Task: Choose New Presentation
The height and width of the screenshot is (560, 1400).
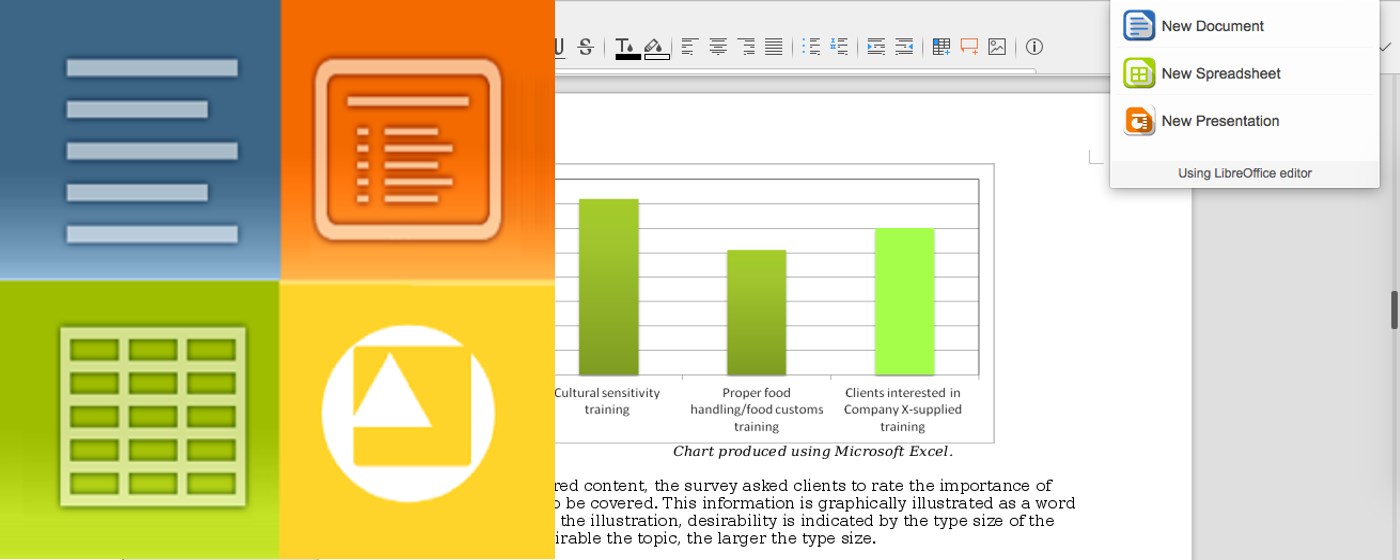Action: [1245, 121]
